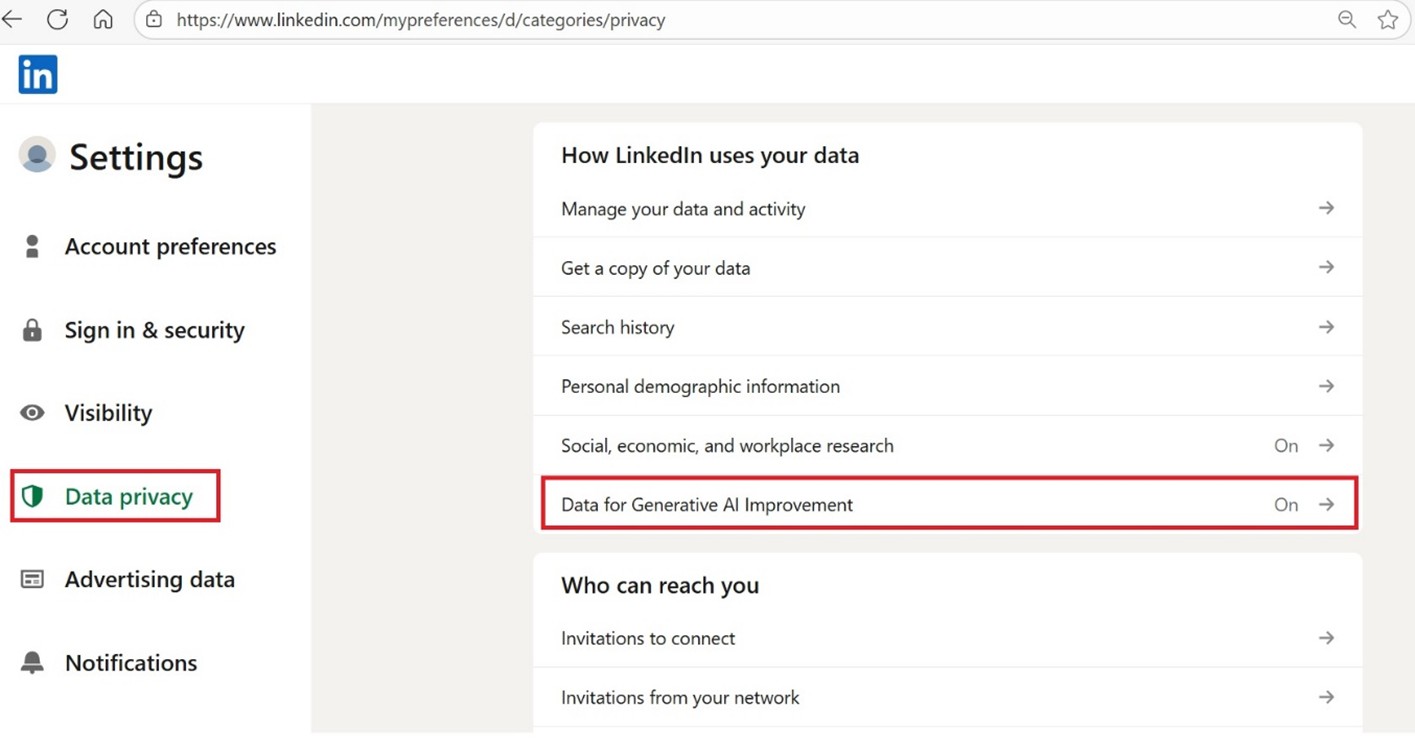
Task: Open Account preferences section
Action: pyautogui.click(x=170, y=247)
